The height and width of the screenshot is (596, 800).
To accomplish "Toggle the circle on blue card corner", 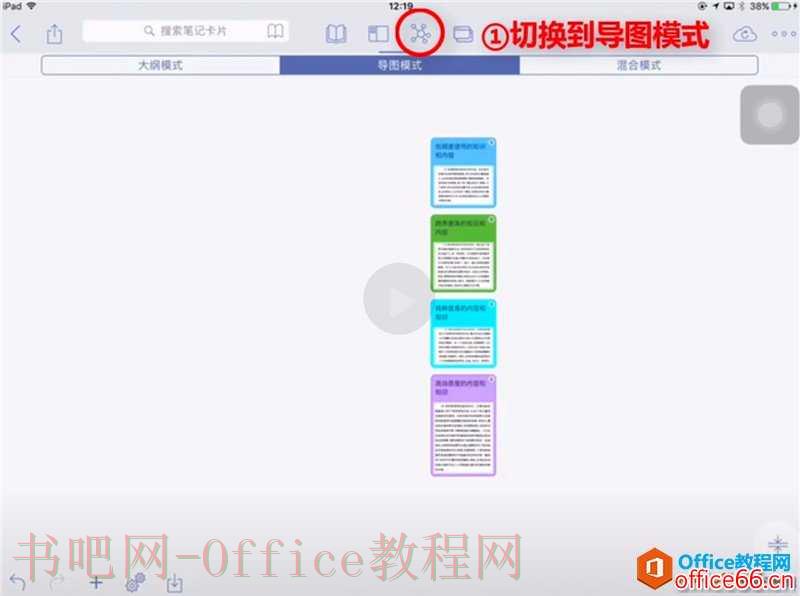I will click(491, 143).
